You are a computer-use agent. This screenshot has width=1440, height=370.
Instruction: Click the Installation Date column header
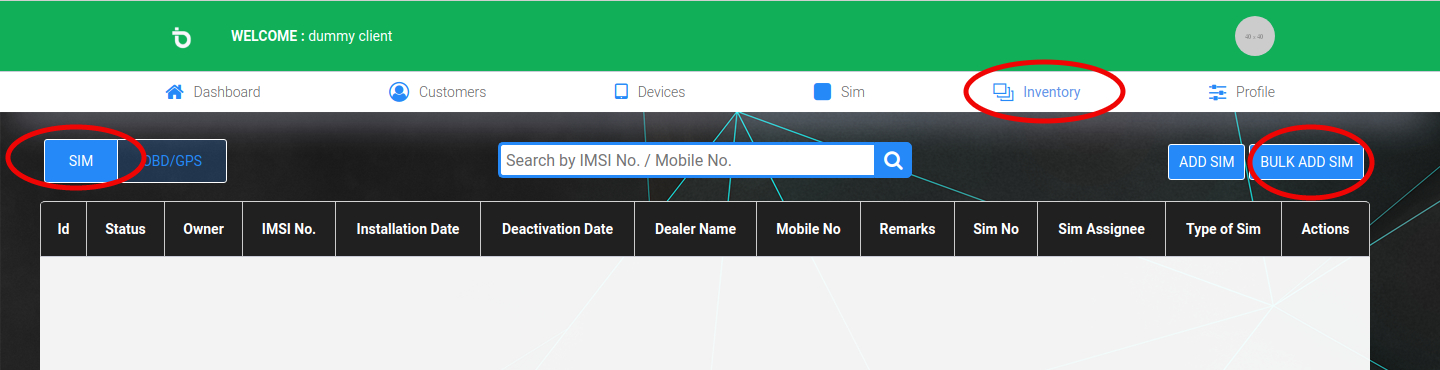point(408,229)
